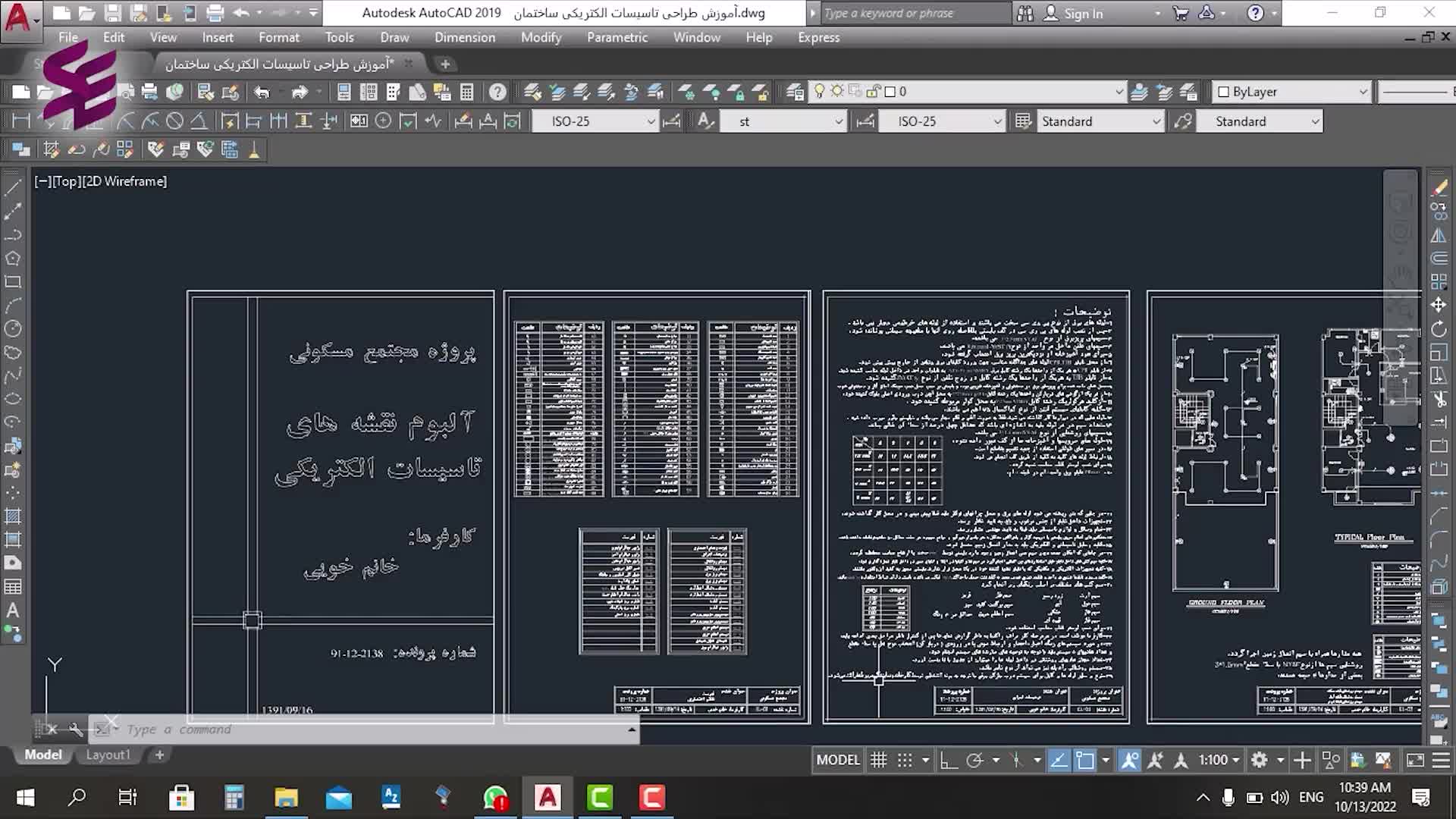Select the Move modify tool

pyautogui.click(x=1439, y=305)
